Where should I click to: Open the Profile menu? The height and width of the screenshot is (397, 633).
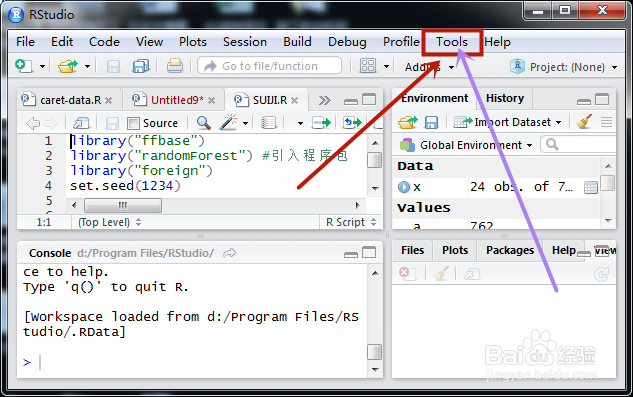(401, 42)
